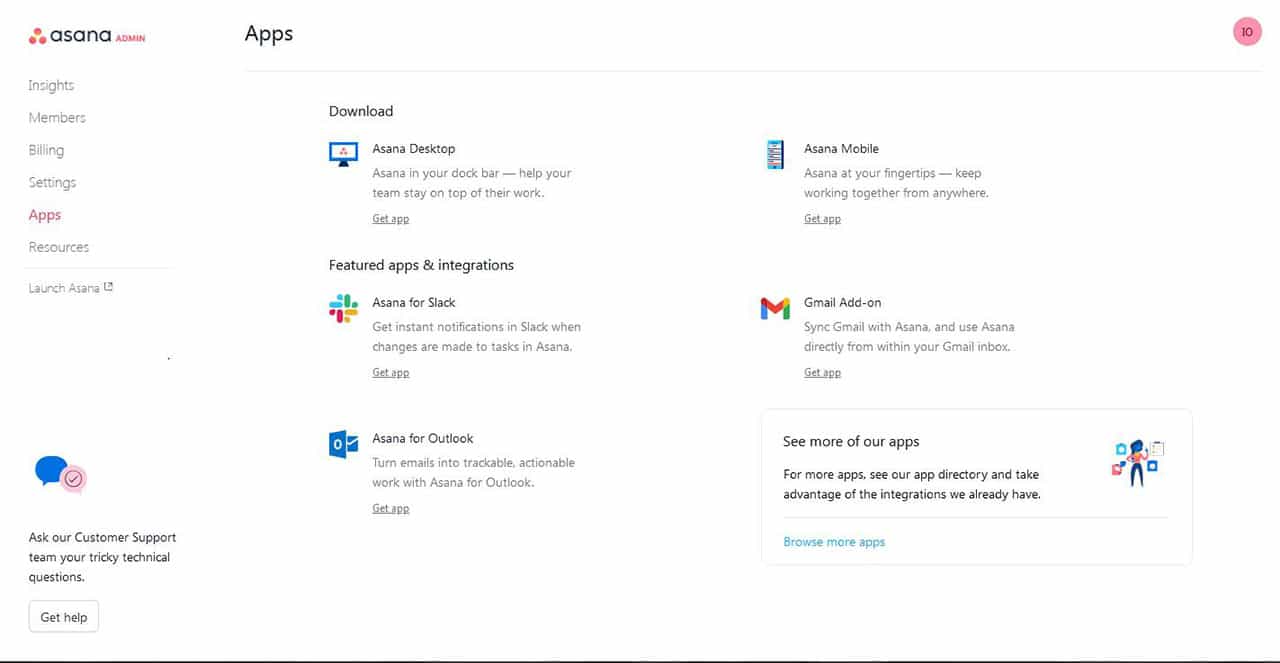Click the Asana Mobile phone icon

[775, 154]
